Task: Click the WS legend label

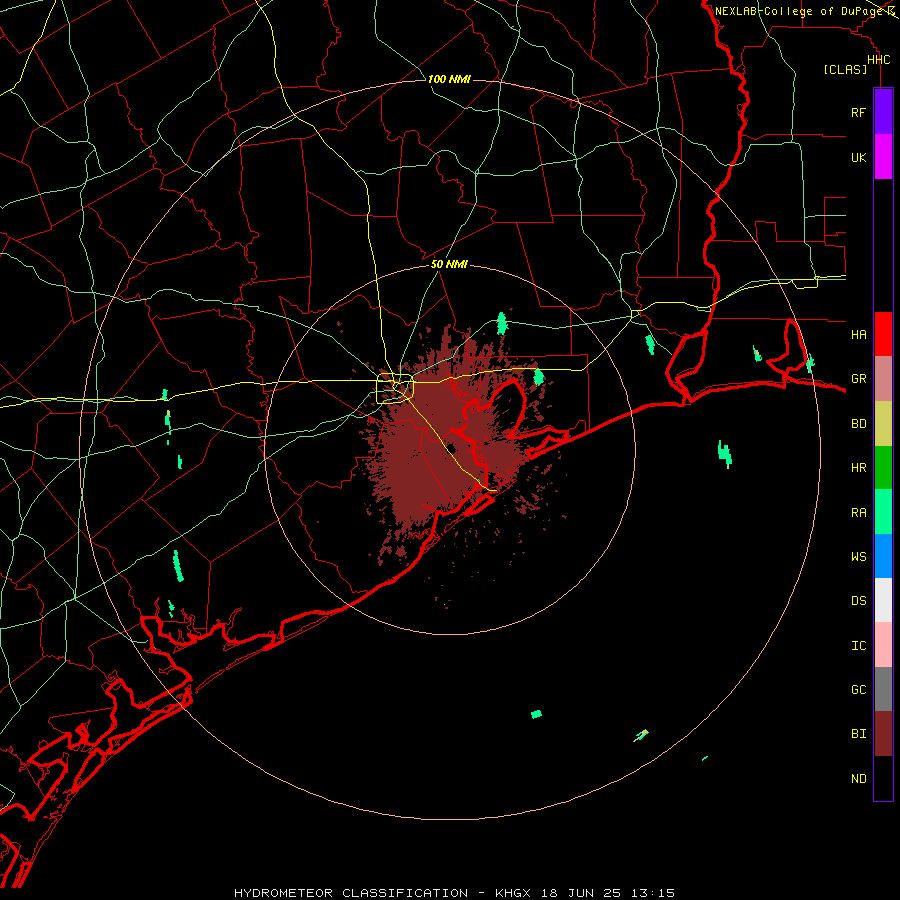Action: 858,556
